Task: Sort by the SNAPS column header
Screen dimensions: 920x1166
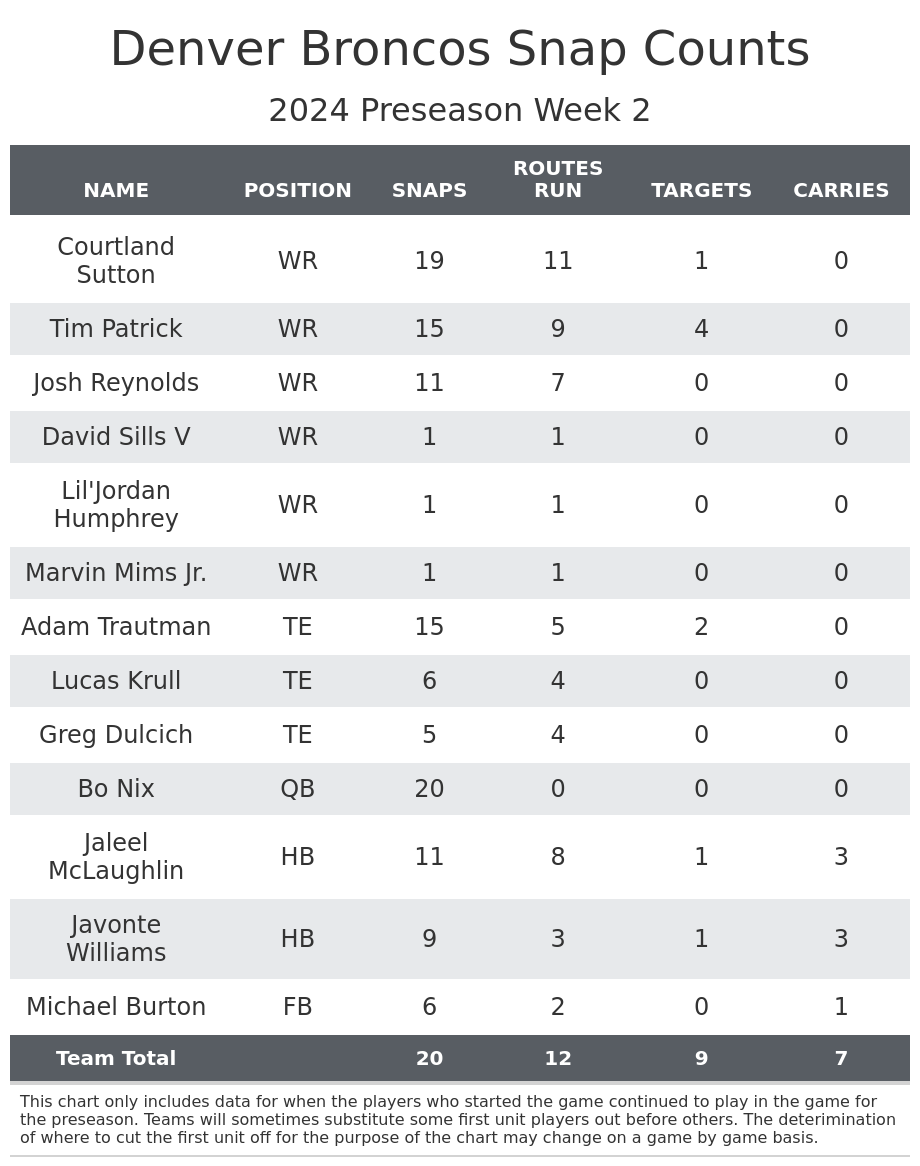Action: point(429,191)
